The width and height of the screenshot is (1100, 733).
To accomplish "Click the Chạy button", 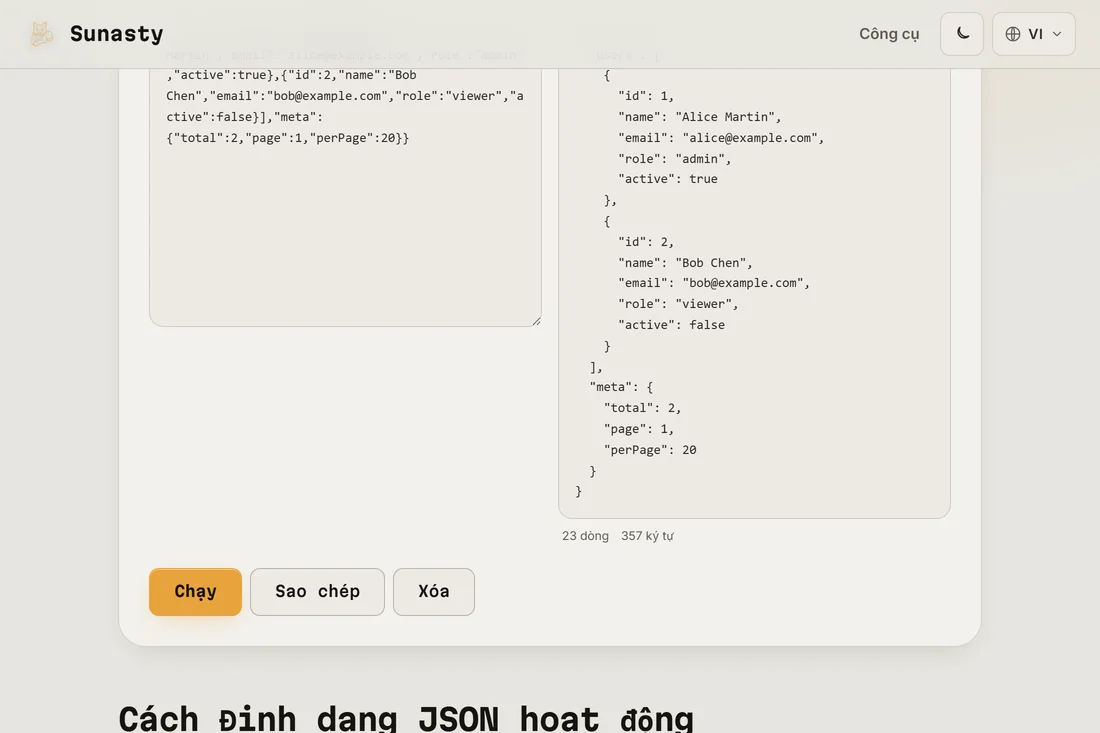I will (195, 592).
